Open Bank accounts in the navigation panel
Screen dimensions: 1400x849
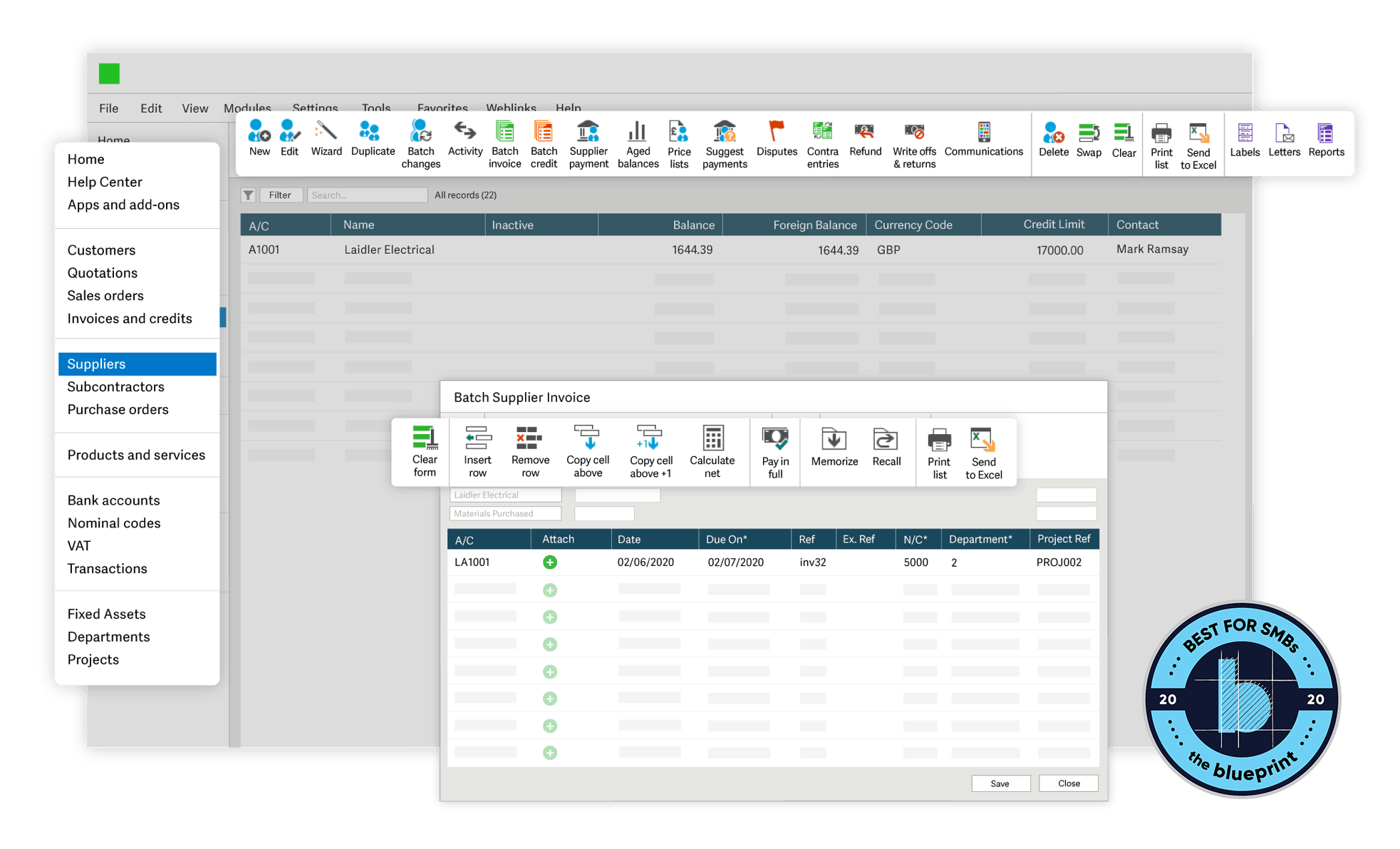113,500
